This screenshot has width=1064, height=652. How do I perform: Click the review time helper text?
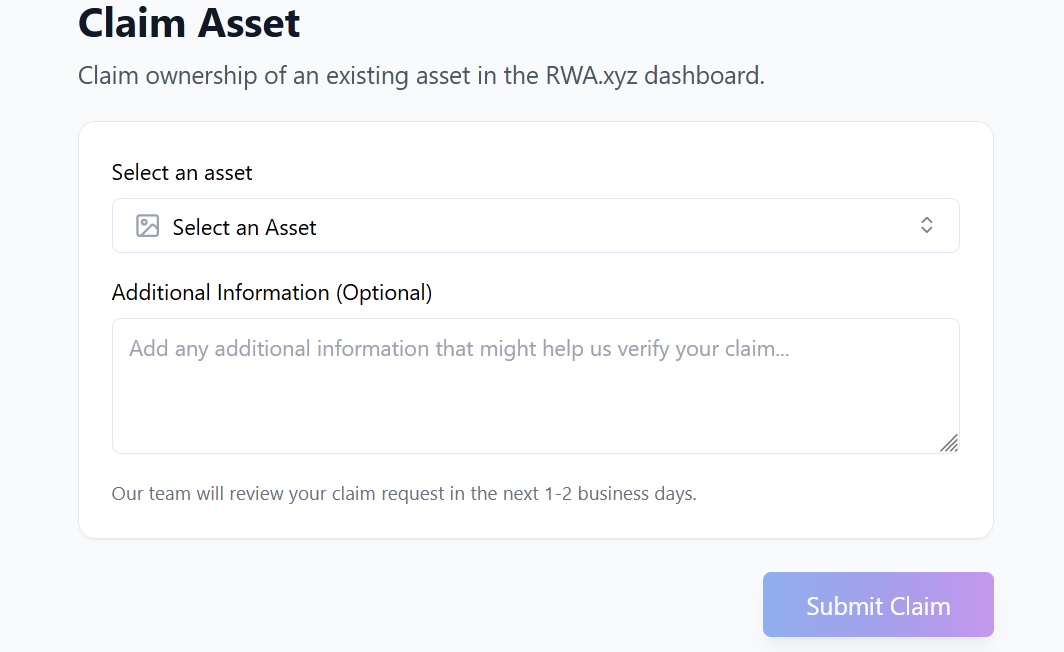[404, 494]
